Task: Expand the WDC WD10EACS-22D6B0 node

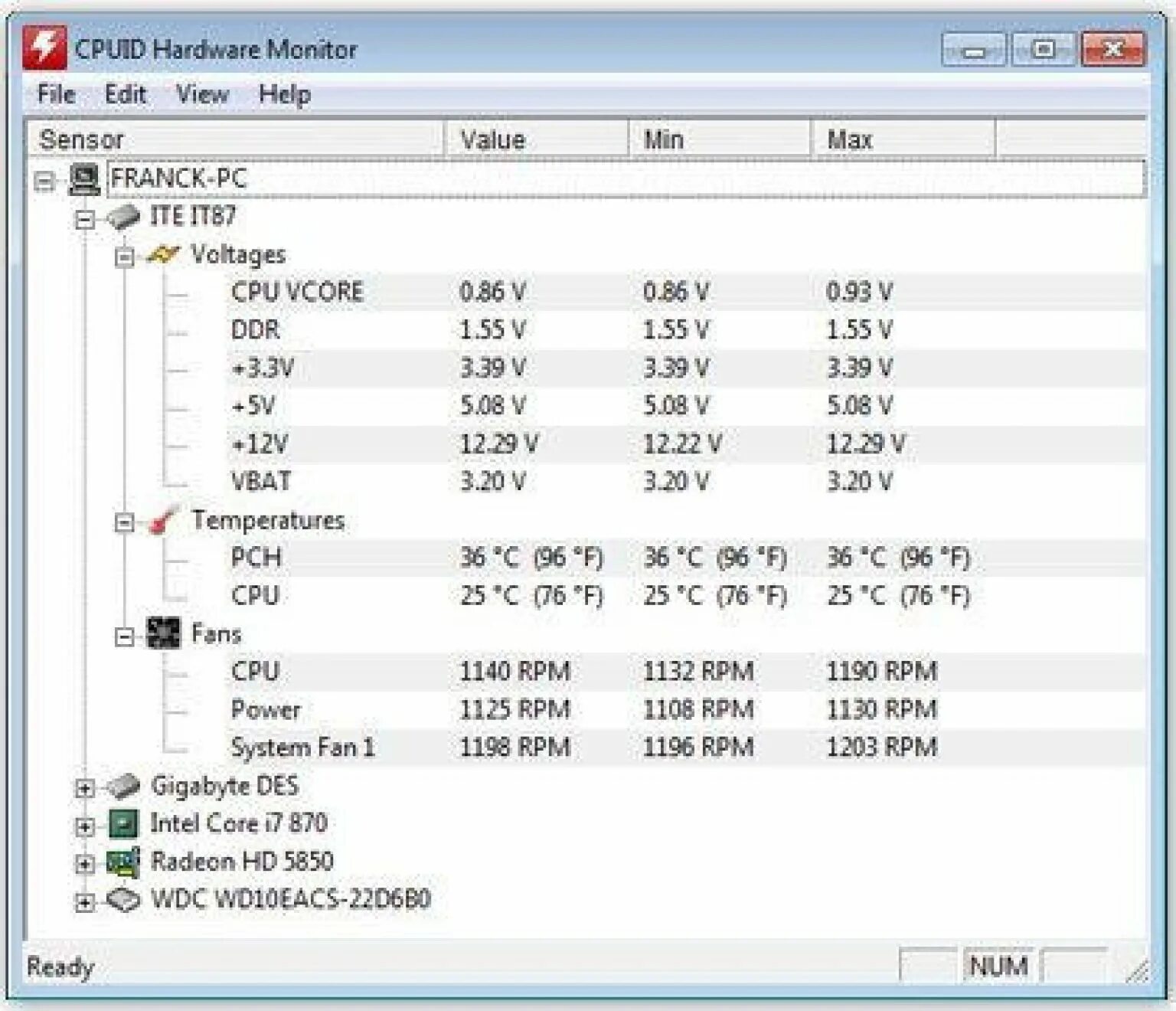Action: pyautogui.click(x=85, y=902)
